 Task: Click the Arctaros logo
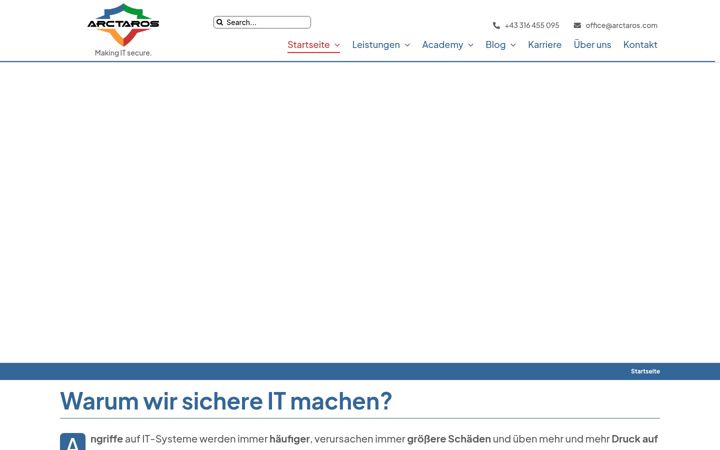click(x=123, y=24)
